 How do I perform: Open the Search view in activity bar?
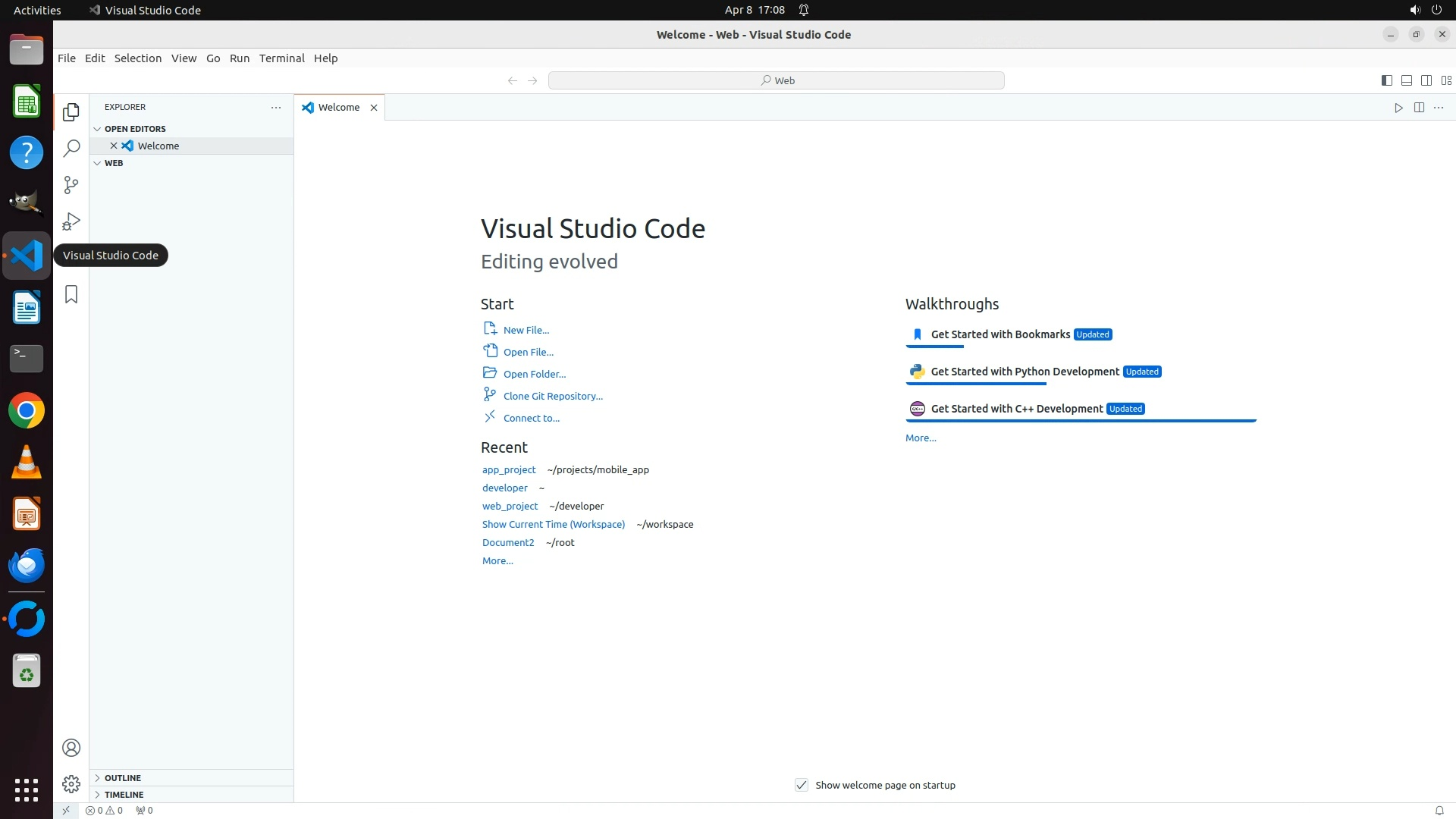(71, 149)
